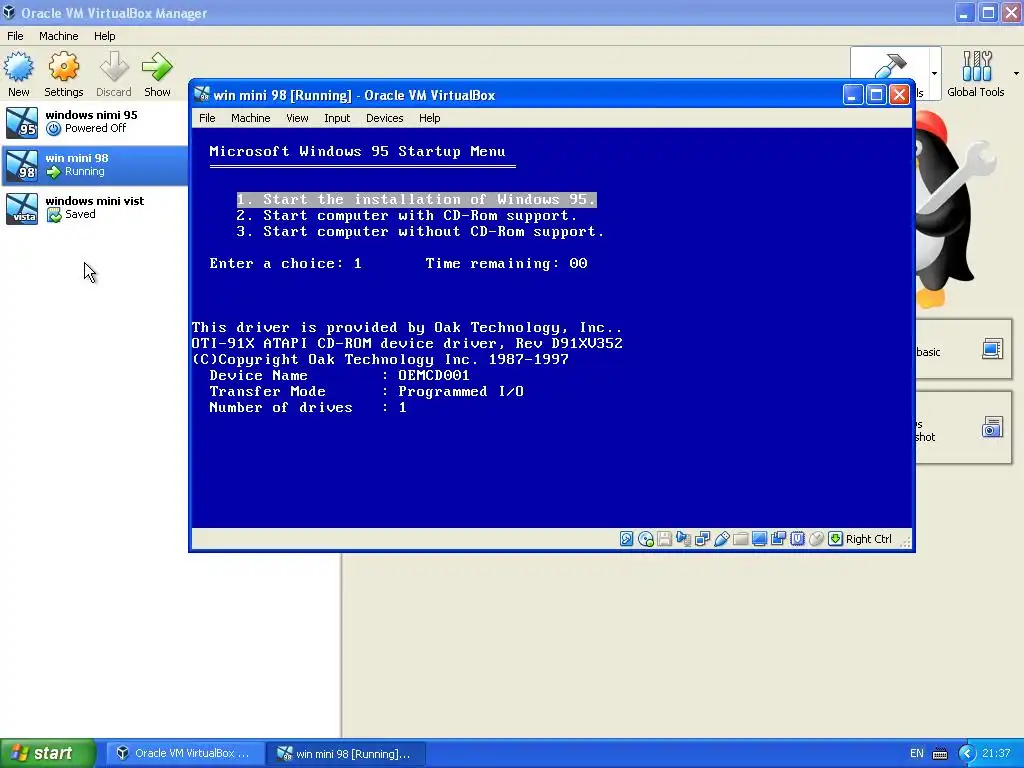Maximize the win mini 98 VM window
The width and height of the screenshot is (1024, 768).
[876, 95]
